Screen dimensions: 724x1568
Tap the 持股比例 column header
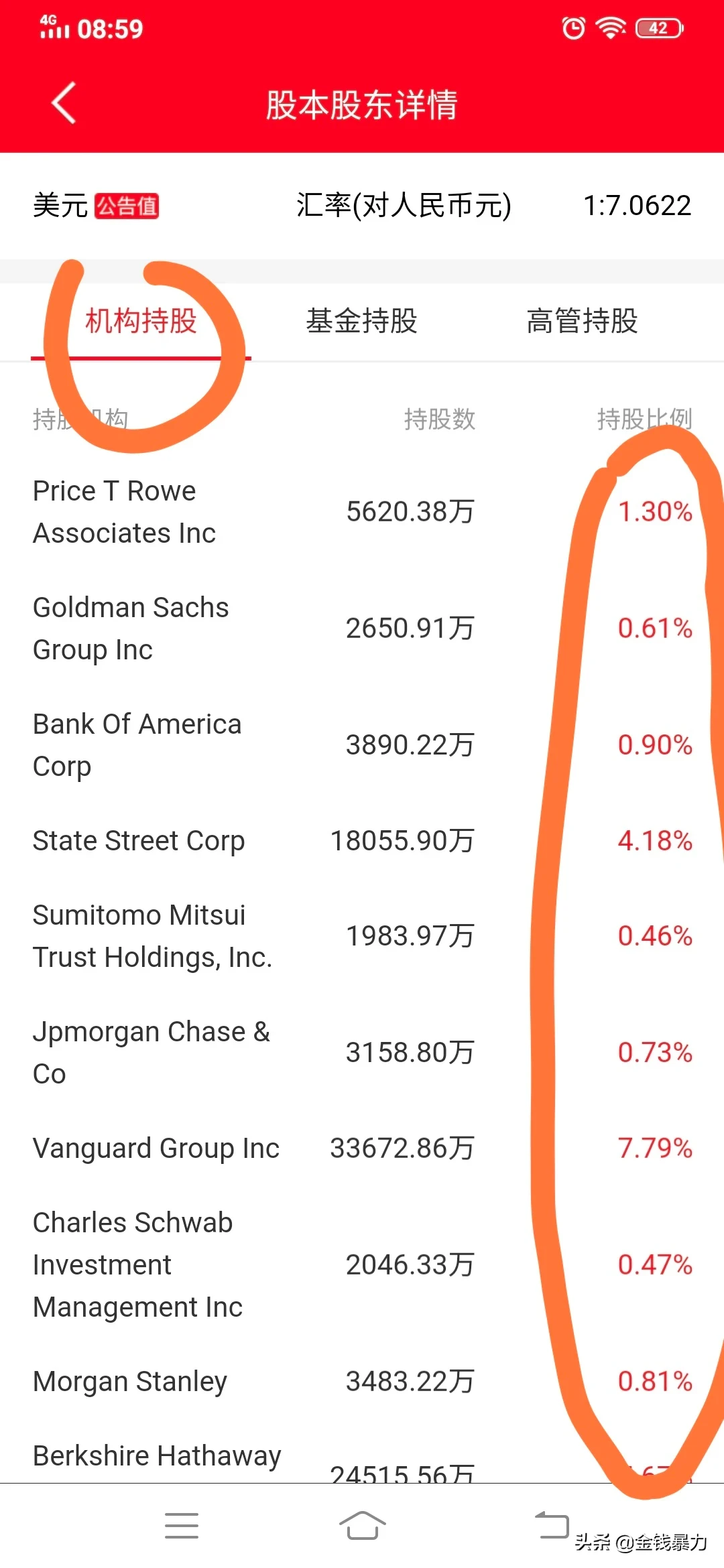644,419
